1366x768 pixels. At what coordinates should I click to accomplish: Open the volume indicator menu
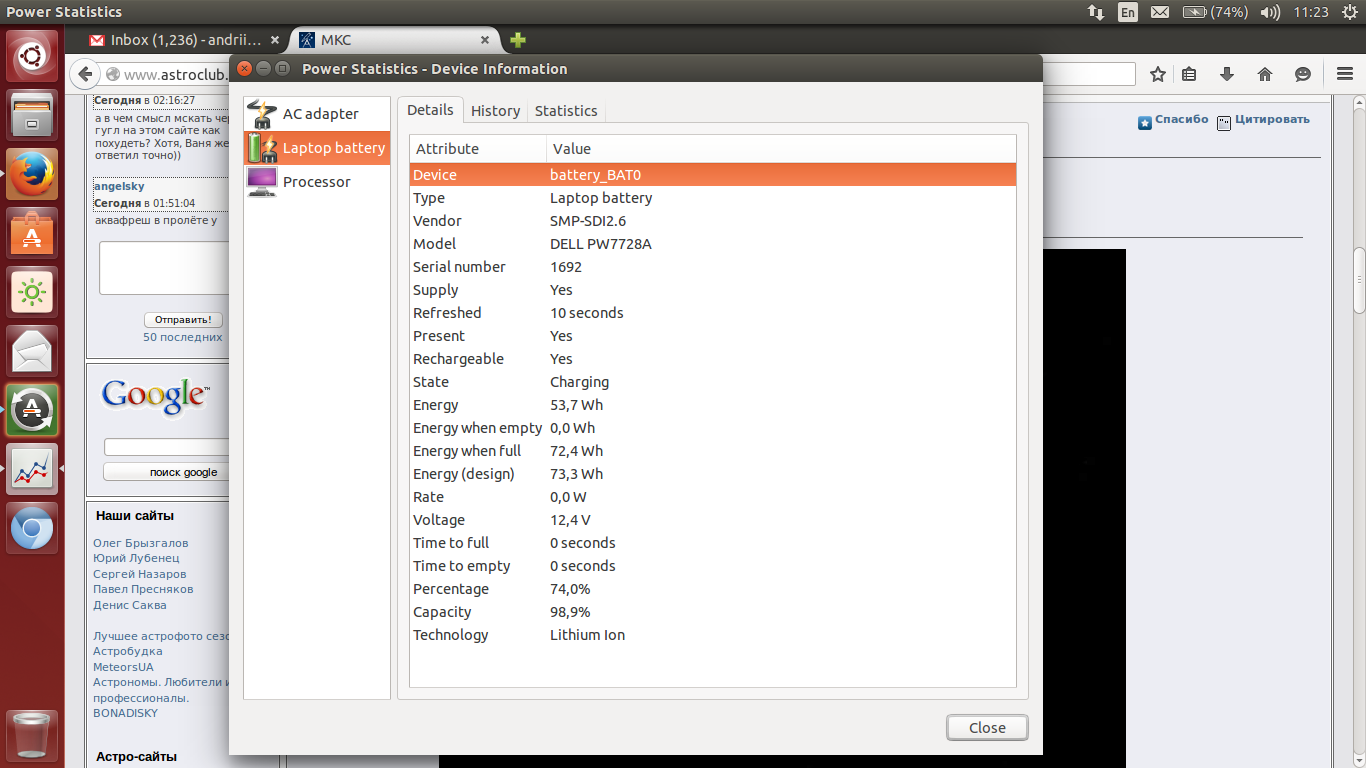pyautogui.click(x=1270, y=12)
